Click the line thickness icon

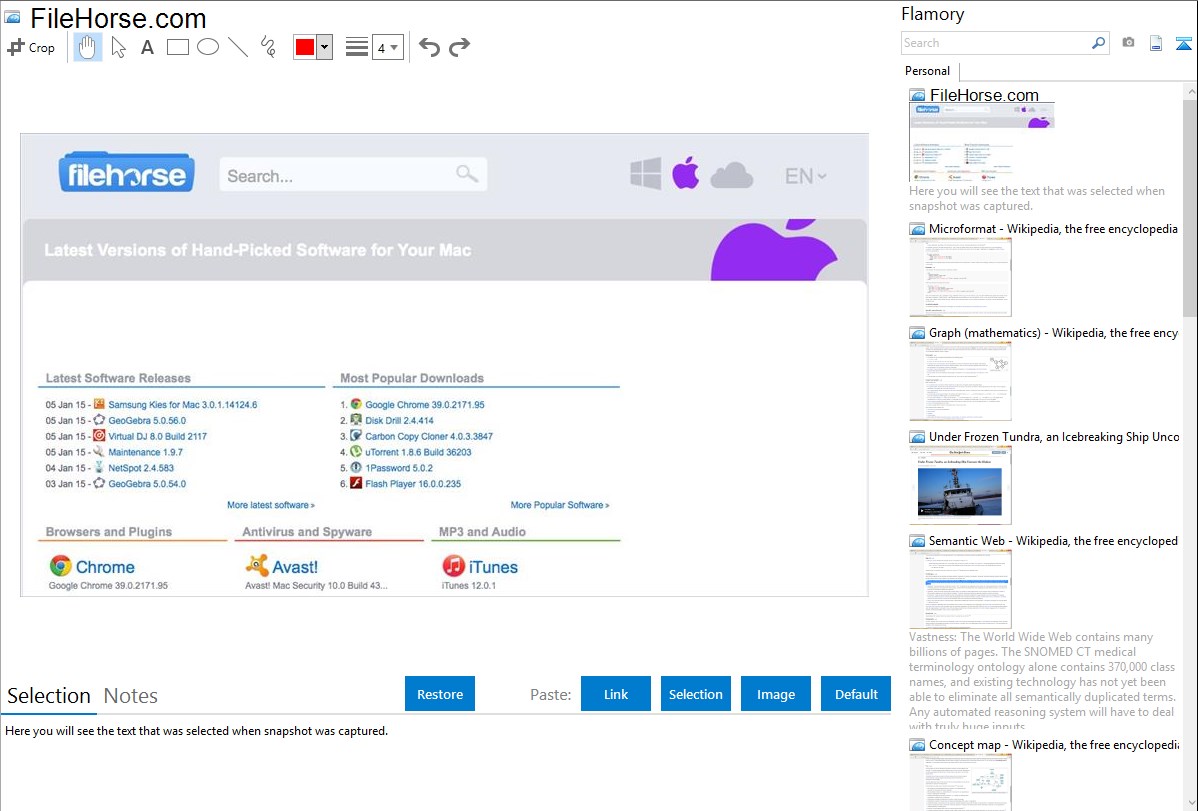point(357,47)
